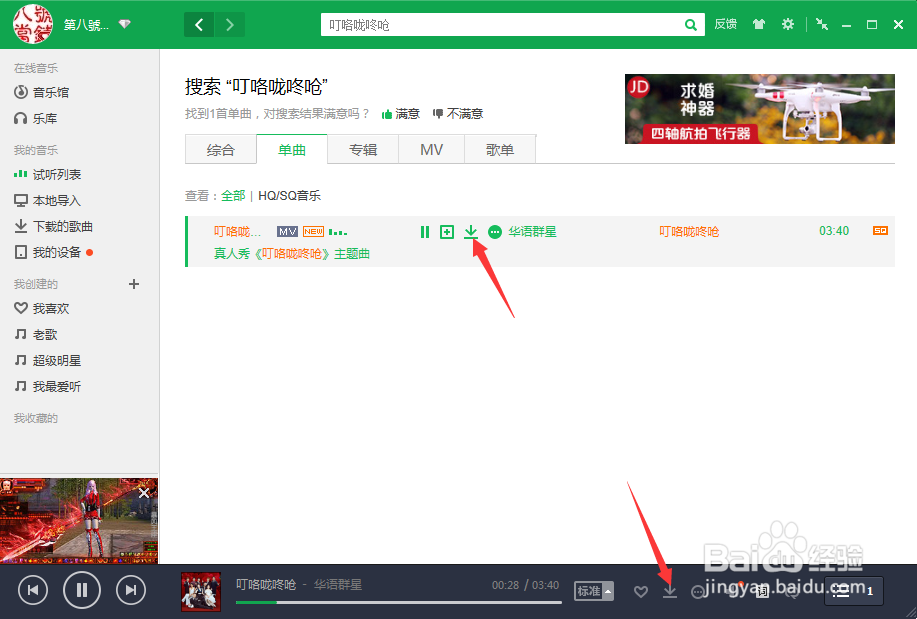Image resolution: width=917 pixels, height=619 pixels.
Task: Open more options for the result song
Action: [x=495, y=232]
